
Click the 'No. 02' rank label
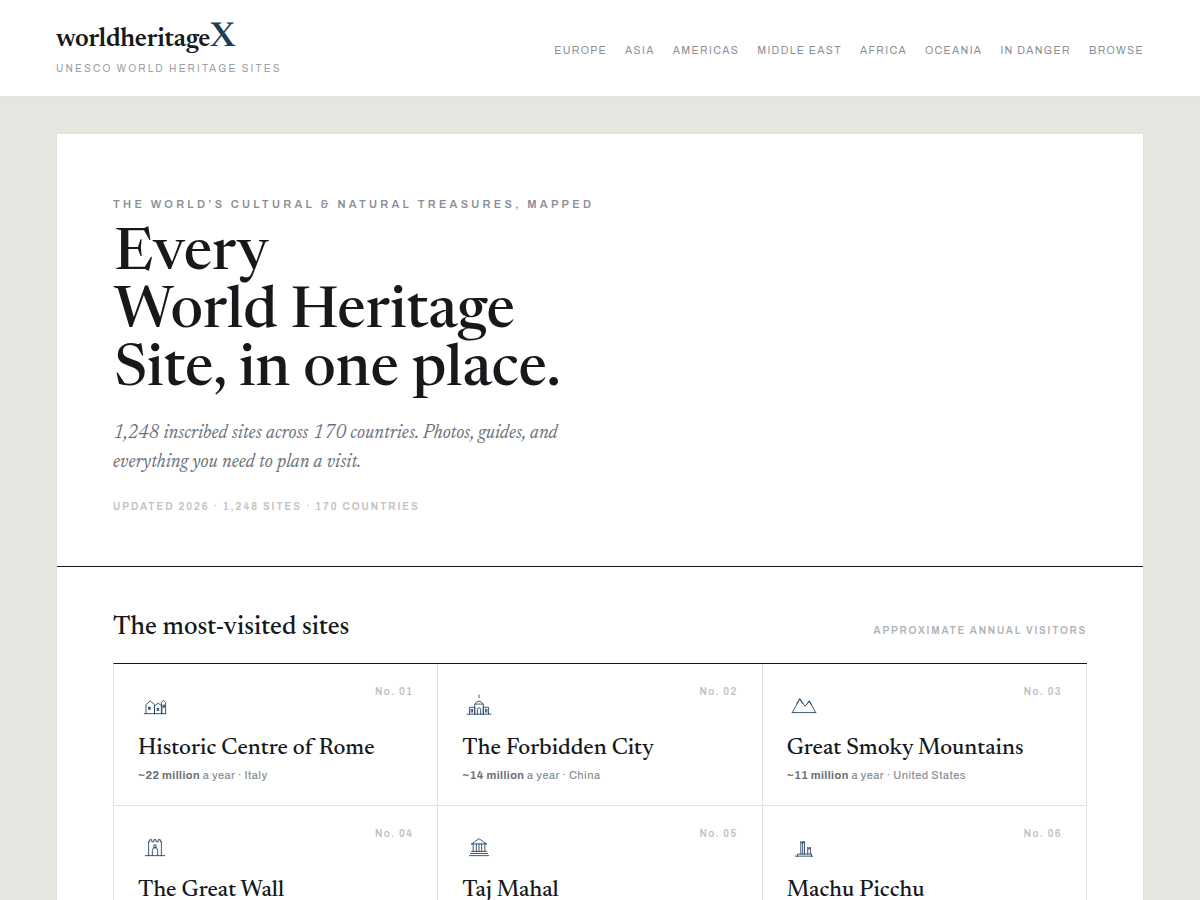coord(718,691)
